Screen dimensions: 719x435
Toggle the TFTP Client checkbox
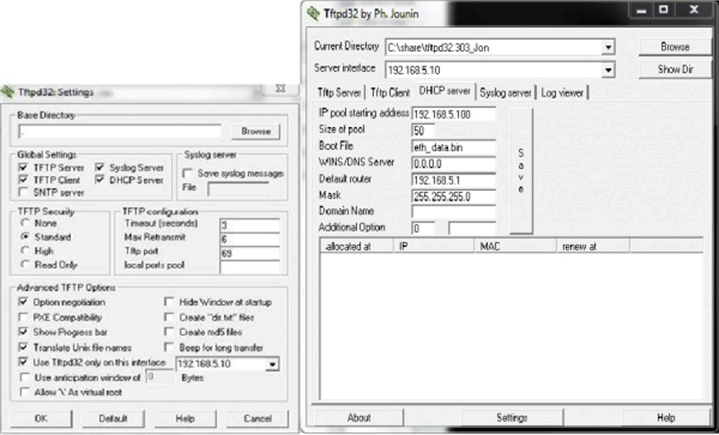click(23, 179)
